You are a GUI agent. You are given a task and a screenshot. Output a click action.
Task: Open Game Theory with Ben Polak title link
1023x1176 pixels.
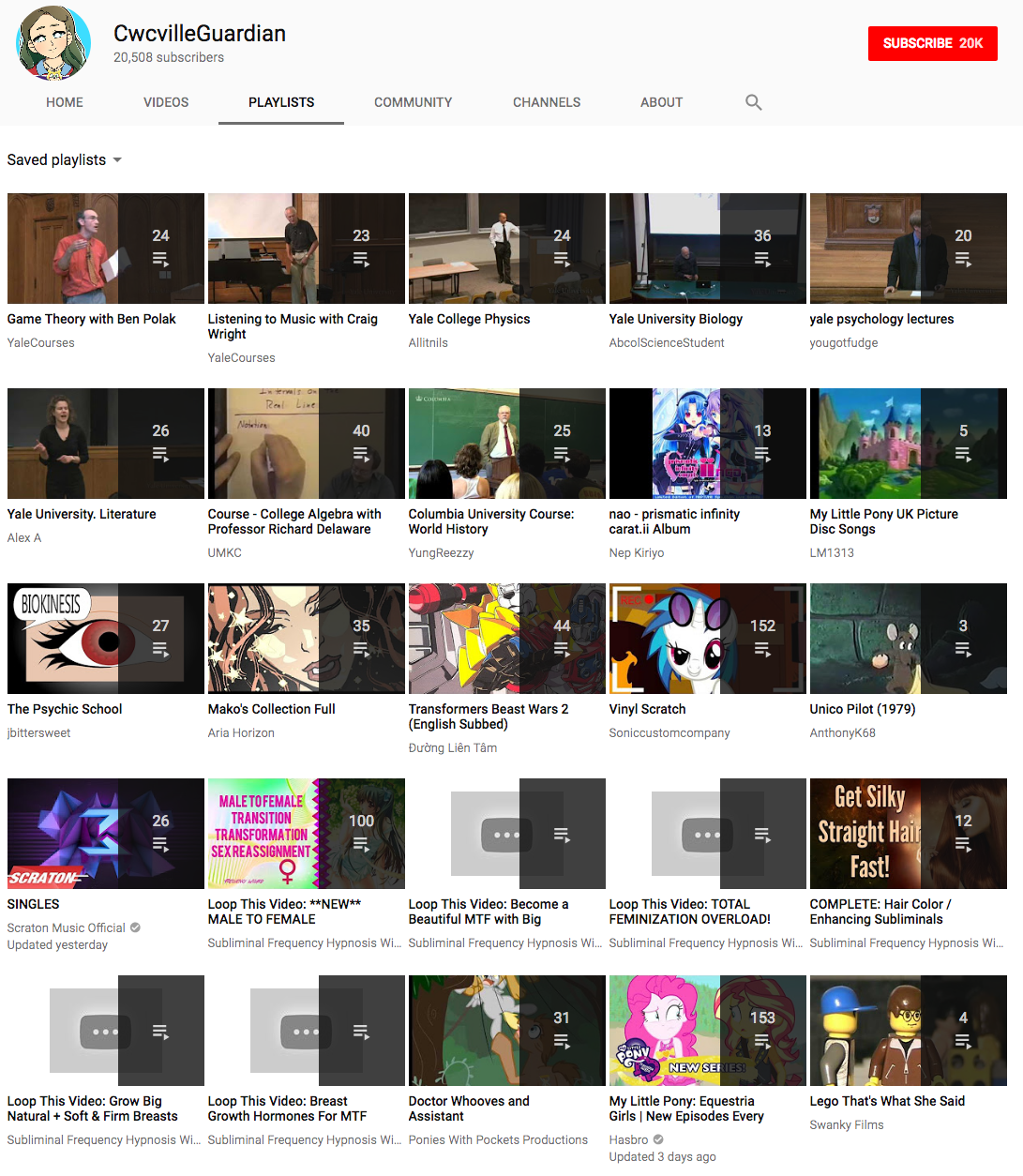click(x=92, y=319)
